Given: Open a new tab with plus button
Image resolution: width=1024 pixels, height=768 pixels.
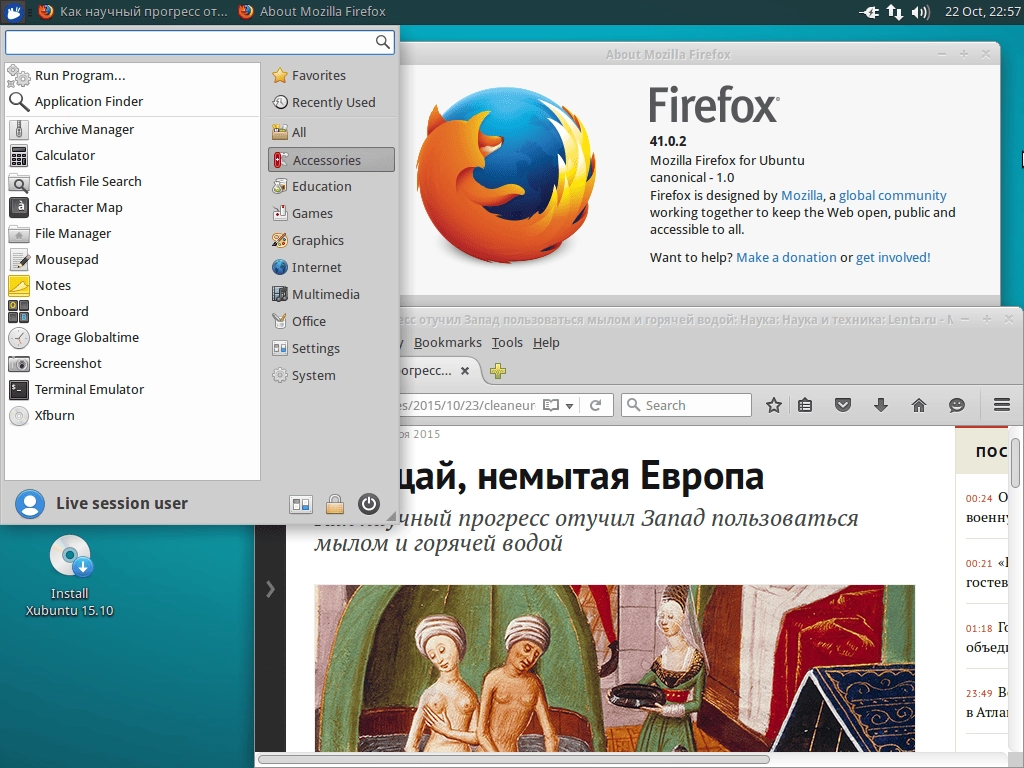Looking at the screenshot, I should (x=498, y=372).
